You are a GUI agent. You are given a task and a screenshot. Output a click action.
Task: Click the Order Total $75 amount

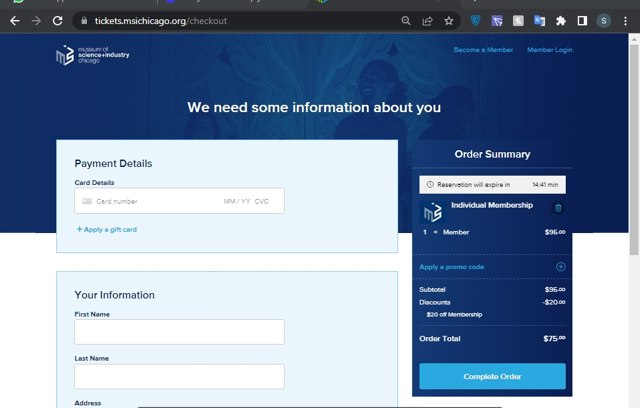[x=554, y=338]
